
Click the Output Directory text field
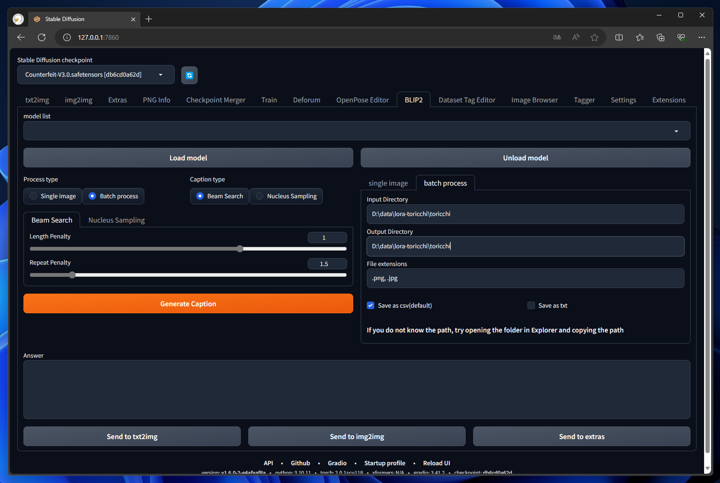(x=525, y=246)
